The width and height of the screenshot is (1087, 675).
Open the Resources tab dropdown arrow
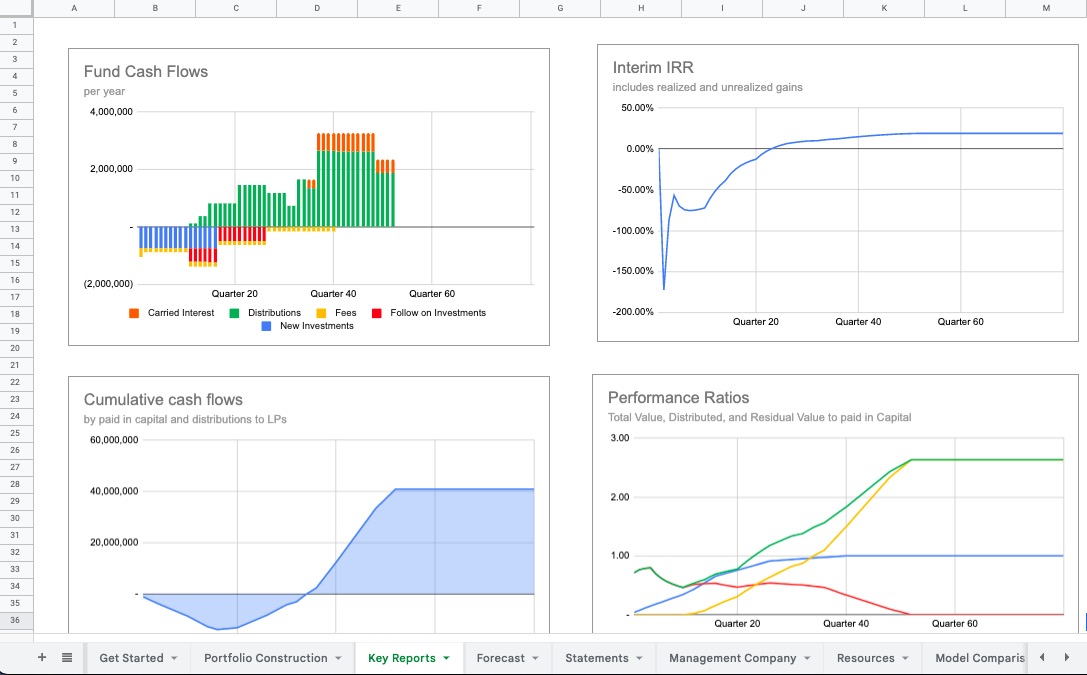click(x=905, y=658)
